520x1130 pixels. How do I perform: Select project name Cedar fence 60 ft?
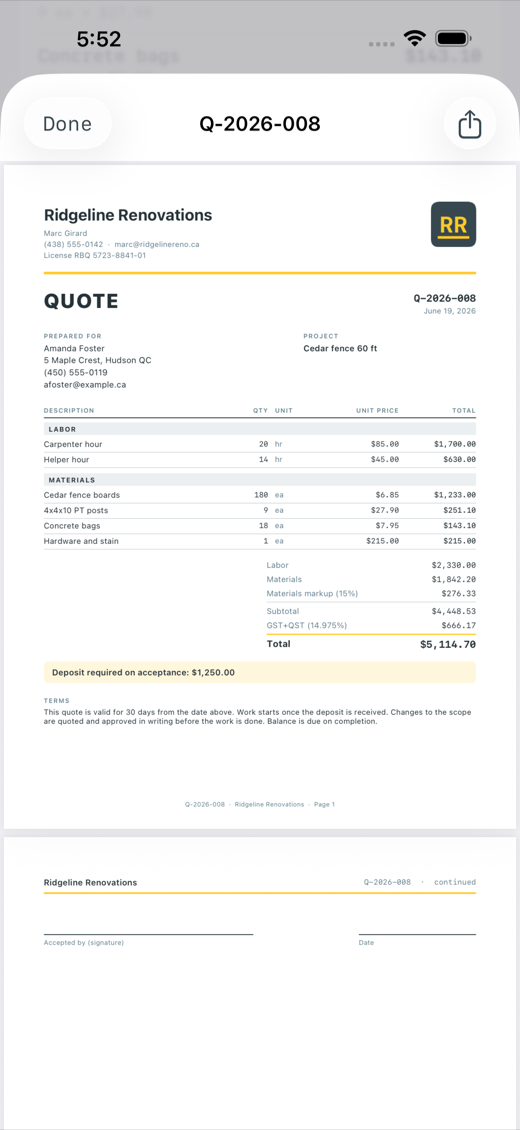coord(340,348)
